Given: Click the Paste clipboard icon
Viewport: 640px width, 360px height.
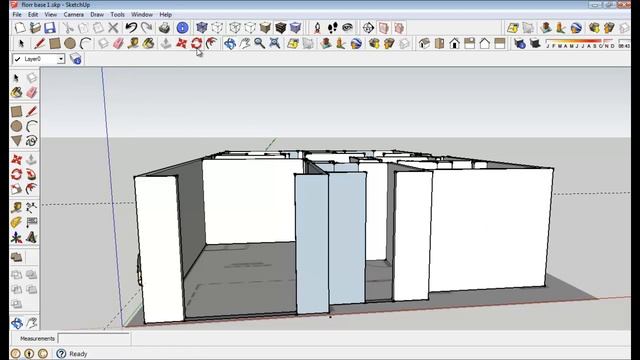Looking at the screenshot, I should pyautogui.click(x=98, y=28).
